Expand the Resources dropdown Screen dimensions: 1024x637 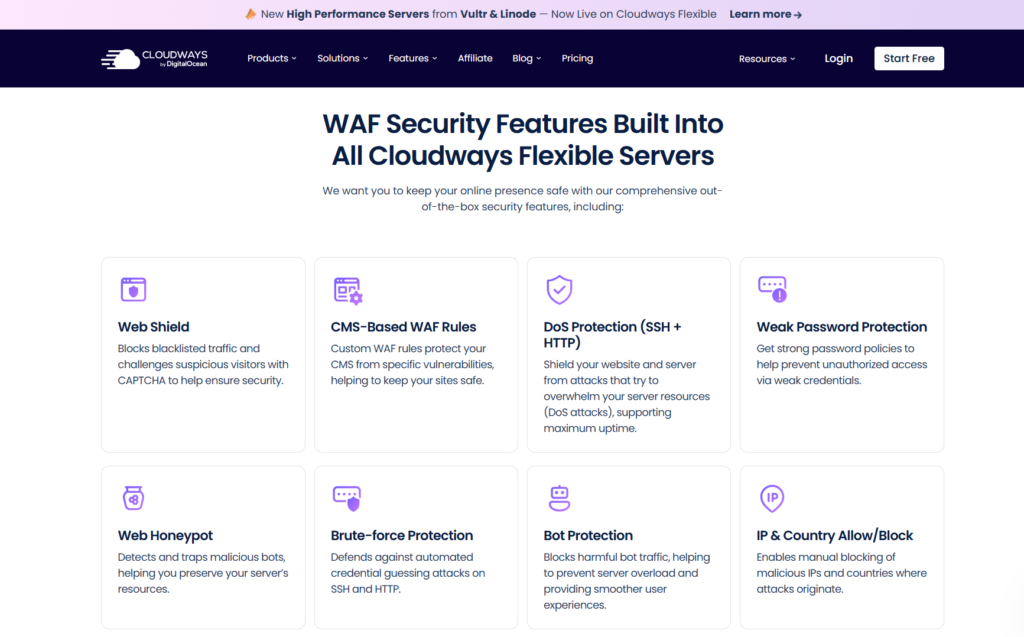pos(767,59)
